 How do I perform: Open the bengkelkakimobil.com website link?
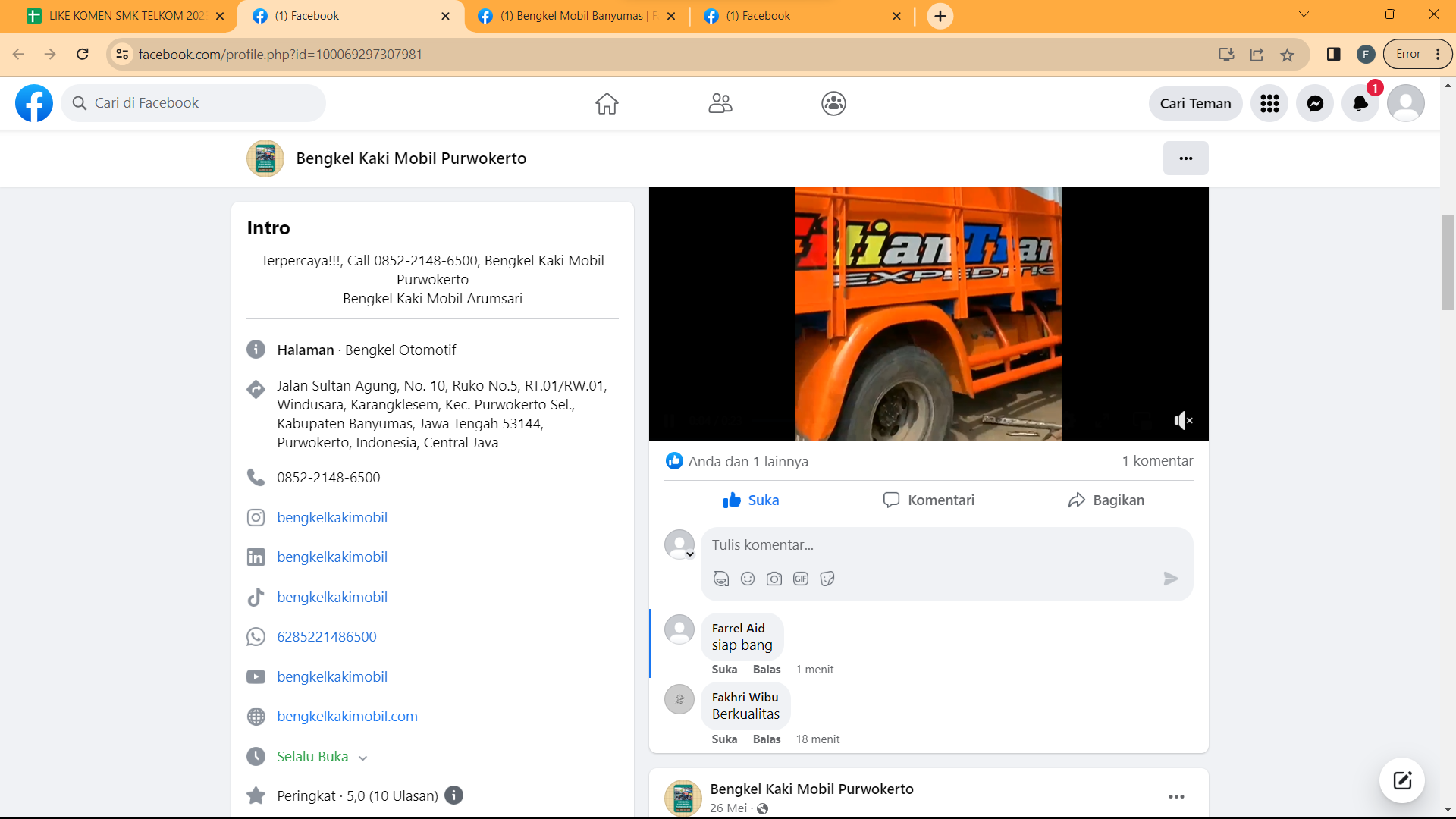click(x=347, y=717)
